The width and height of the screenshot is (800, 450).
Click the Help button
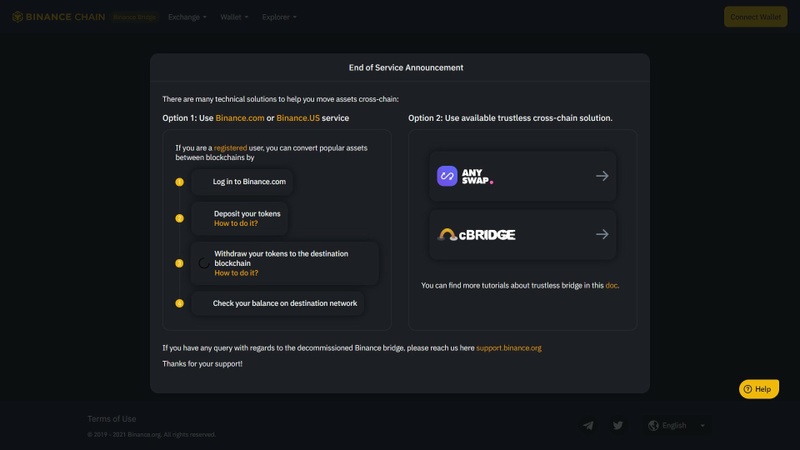(759, 389)
